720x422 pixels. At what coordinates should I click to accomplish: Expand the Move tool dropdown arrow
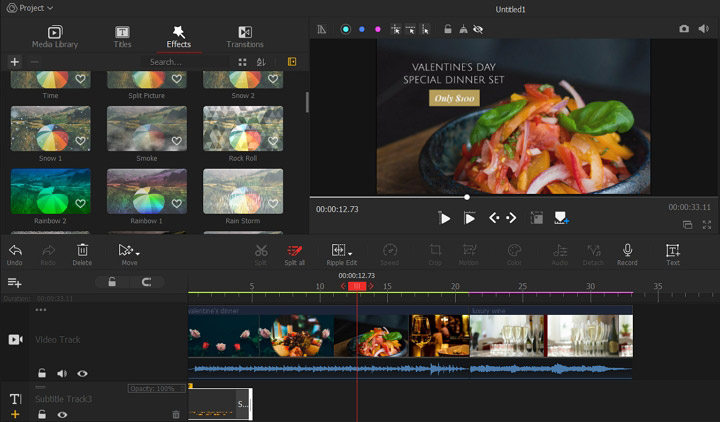(138, 252)
